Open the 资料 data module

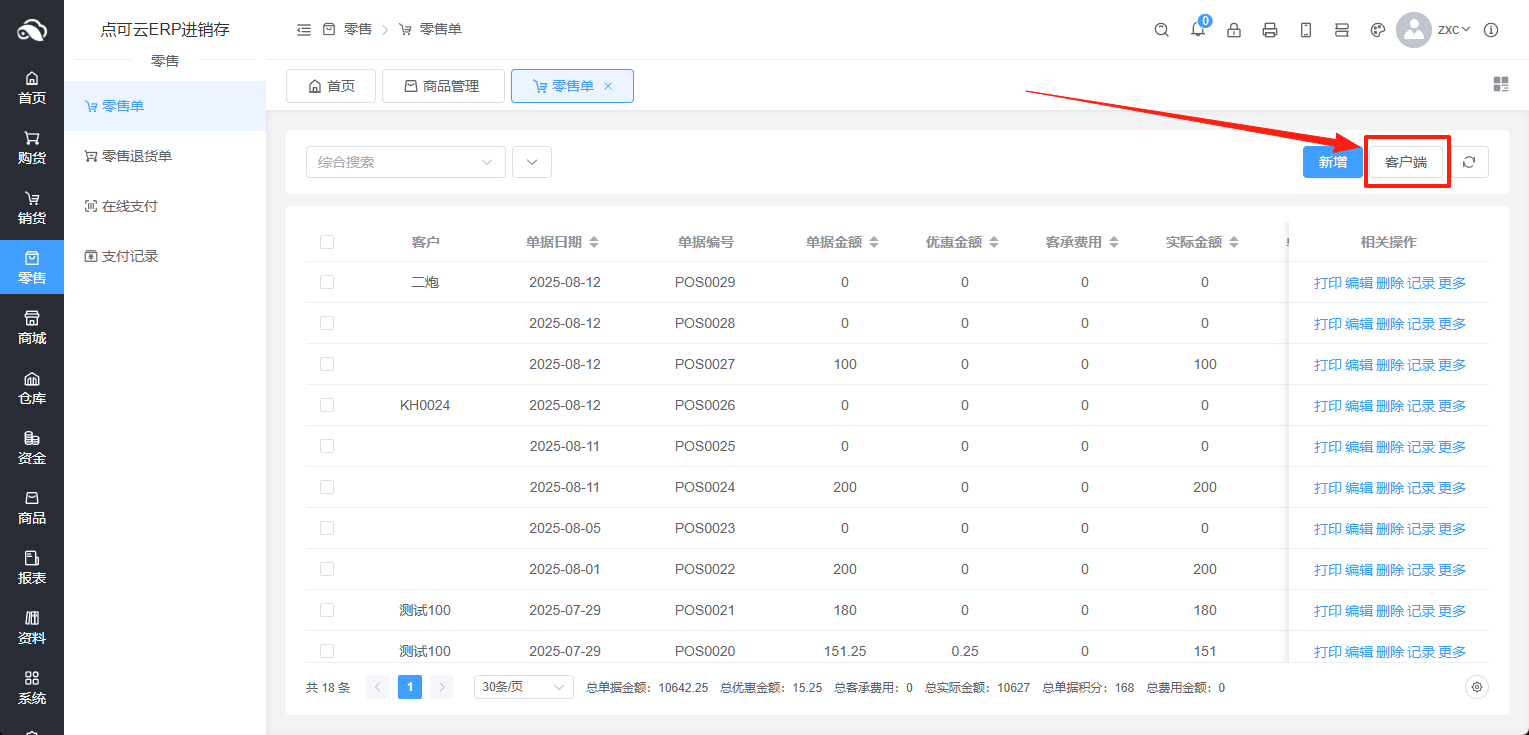click(x=32, y=628)
